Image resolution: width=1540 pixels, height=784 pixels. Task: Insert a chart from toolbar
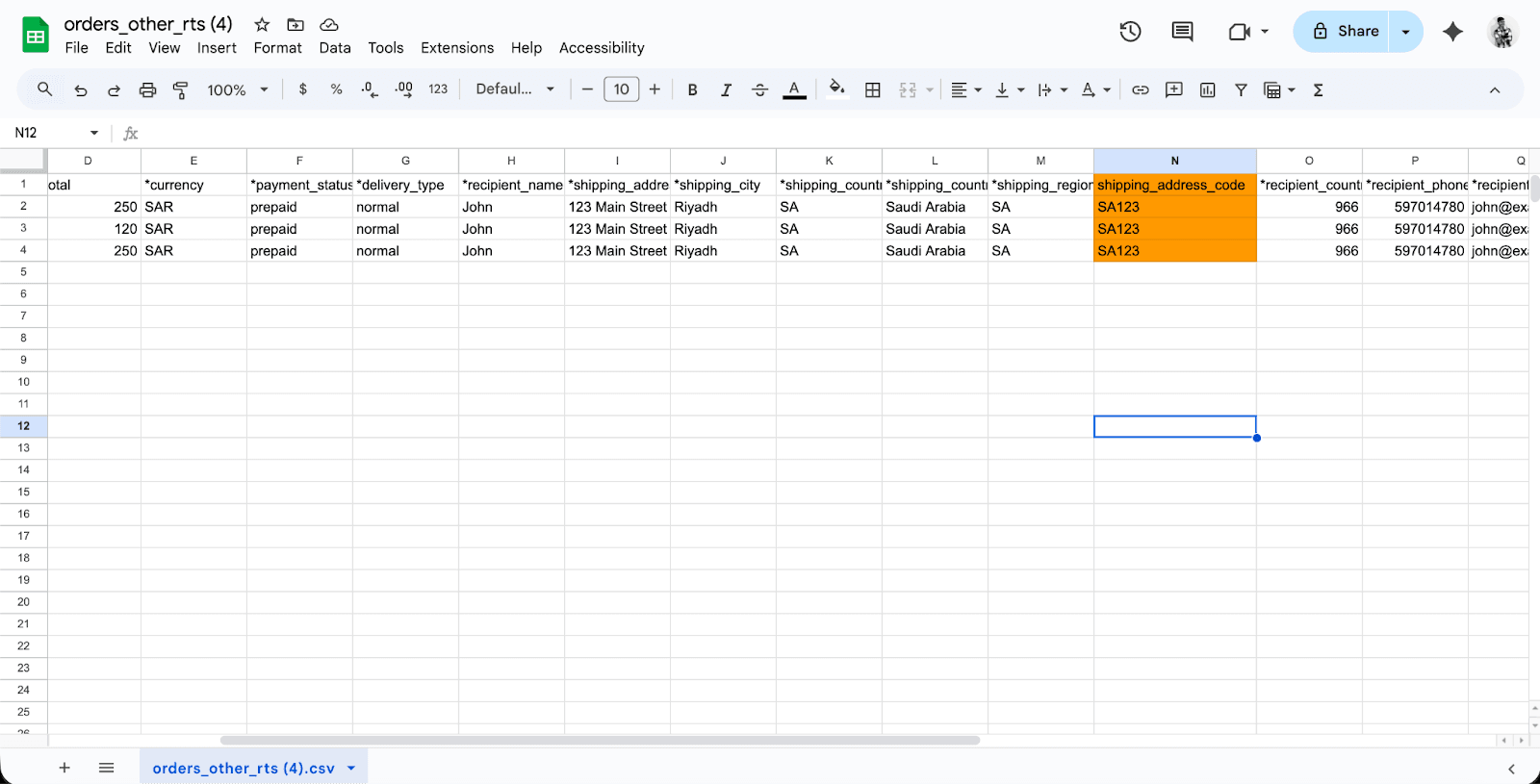1207,89
